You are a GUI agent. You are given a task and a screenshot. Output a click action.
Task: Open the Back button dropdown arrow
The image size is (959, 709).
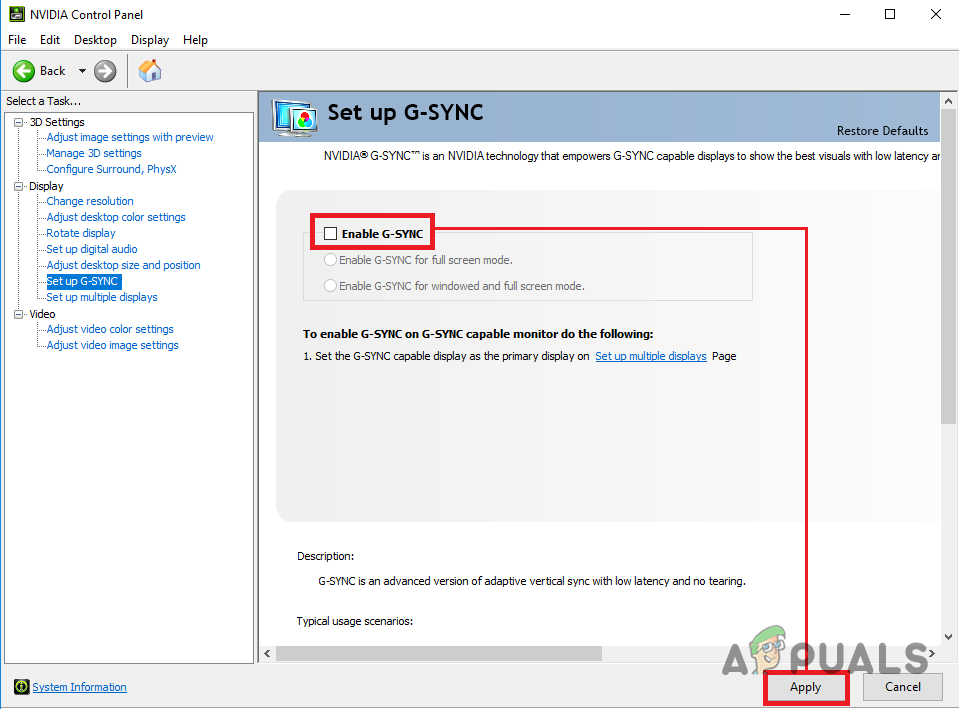[81, 71]
